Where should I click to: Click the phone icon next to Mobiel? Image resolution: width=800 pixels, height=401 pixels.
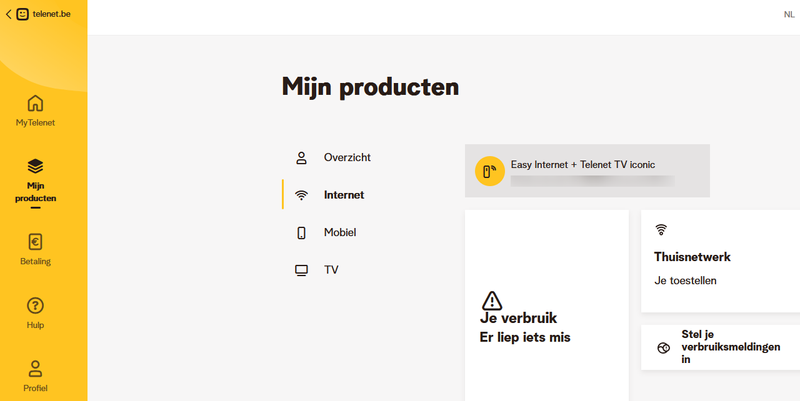click(301, 233)
